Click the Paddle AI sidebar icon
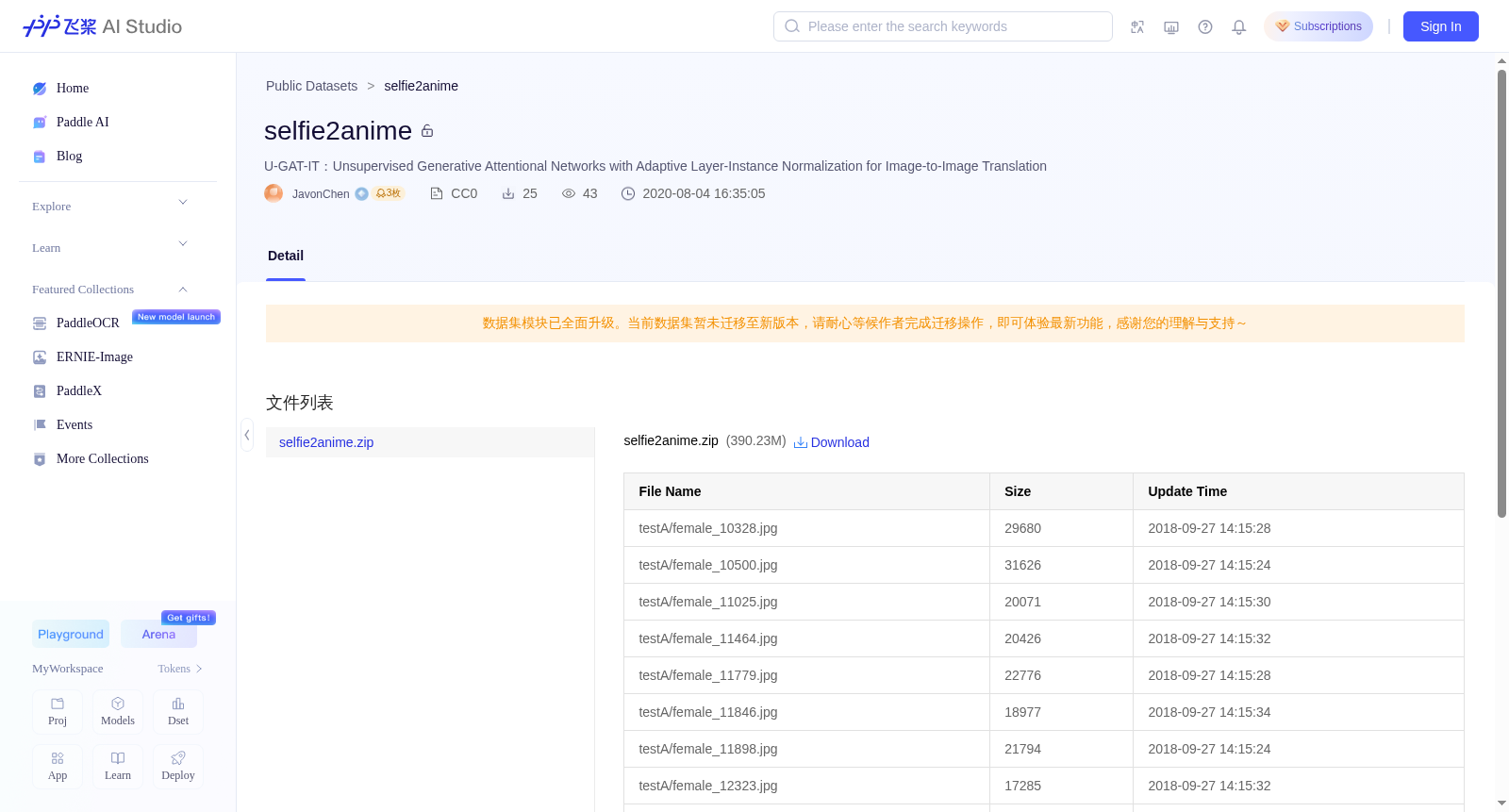 tap(40, 123)
